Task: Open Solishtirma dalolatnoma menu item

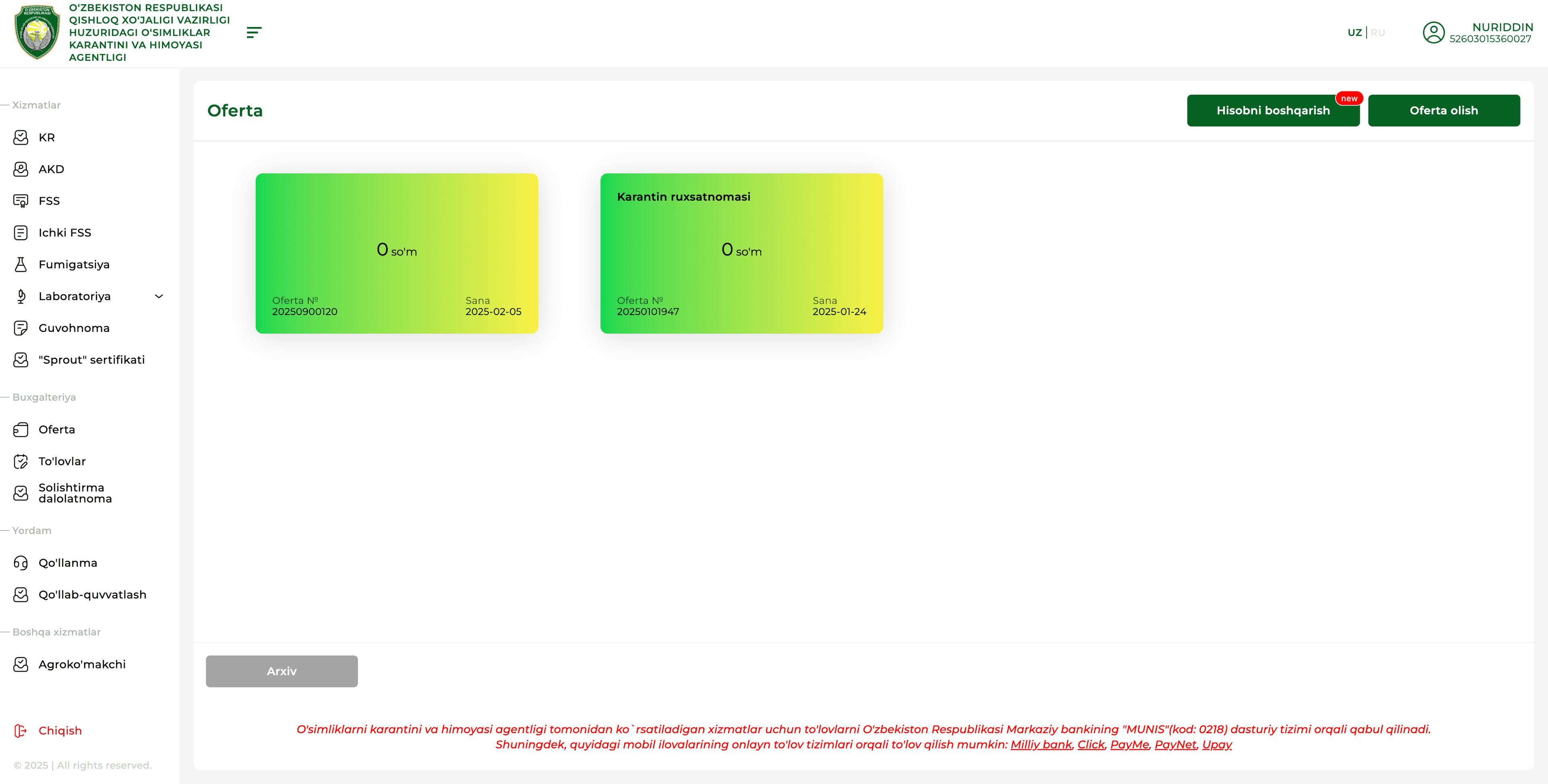Action: point(75,493)
